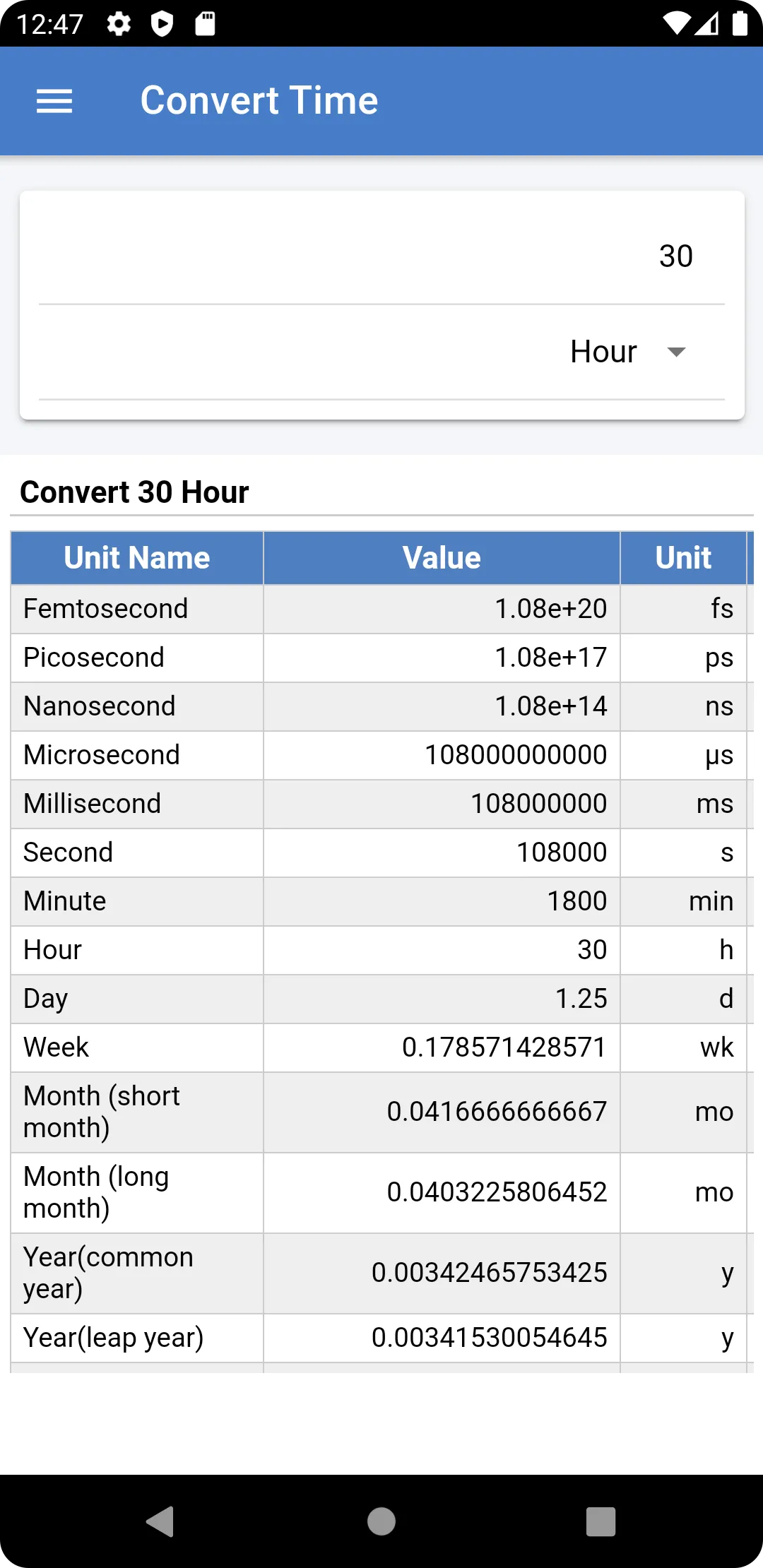Select the value 1.25

[x=581, y=999]
